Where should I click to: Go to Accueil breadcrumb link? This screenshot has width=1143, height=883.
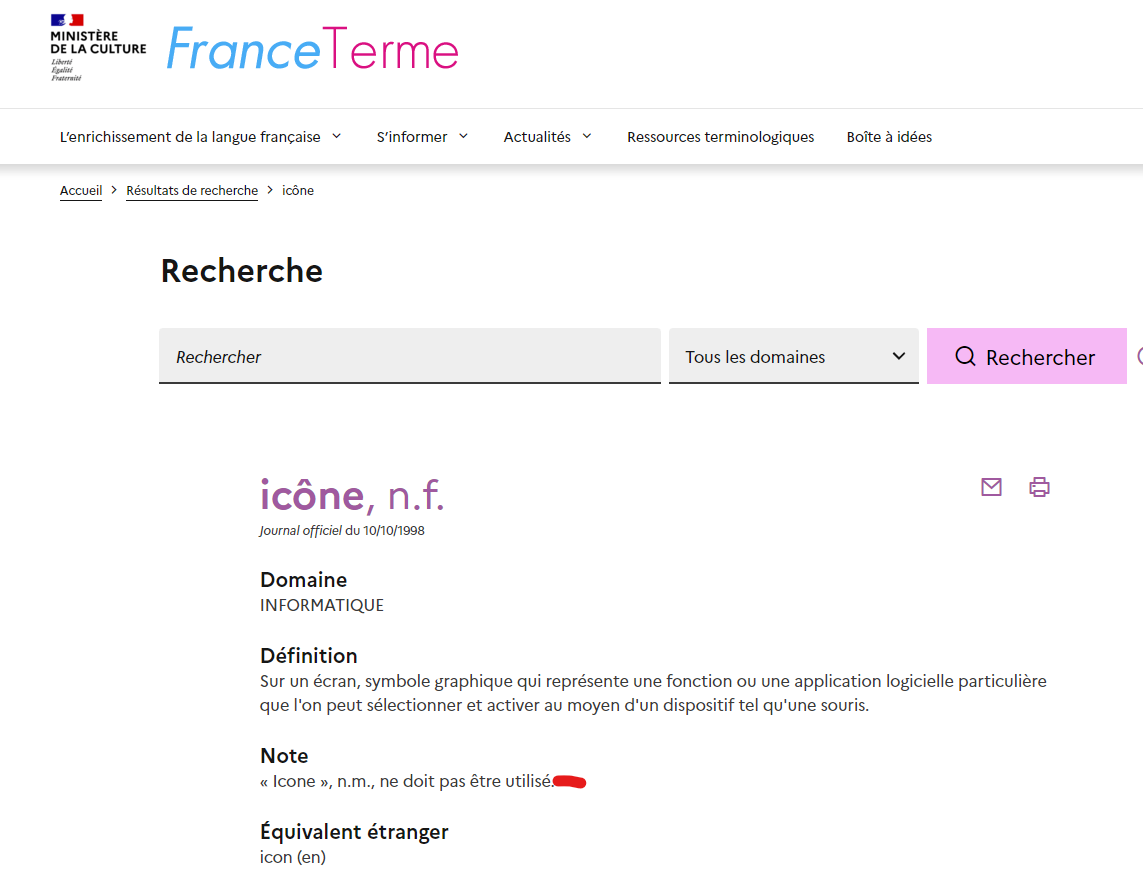81,190
